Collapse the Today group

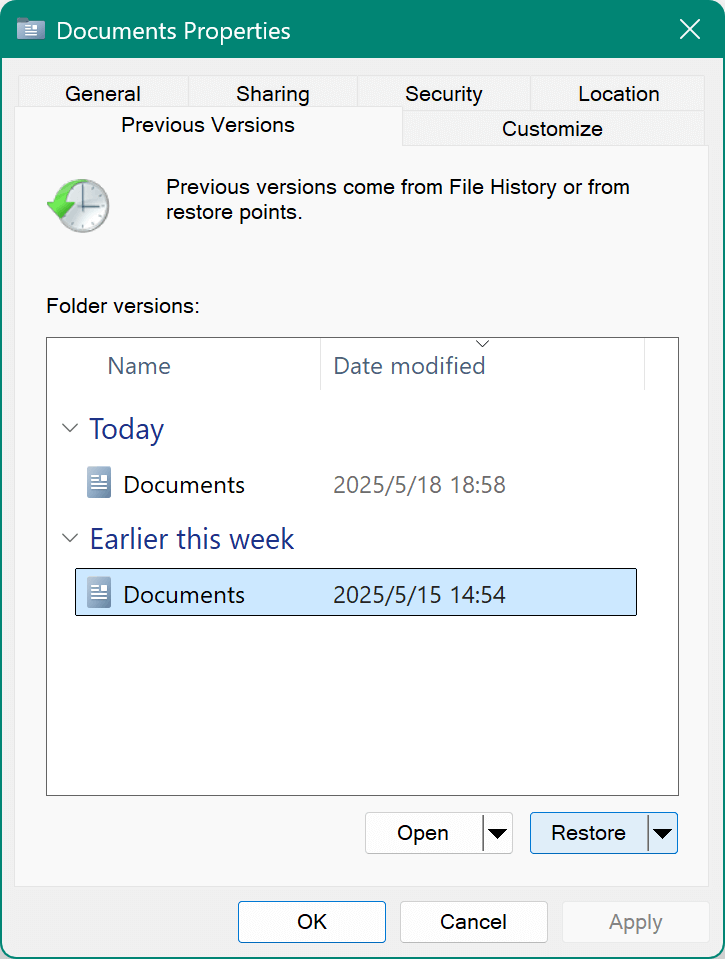69,428
